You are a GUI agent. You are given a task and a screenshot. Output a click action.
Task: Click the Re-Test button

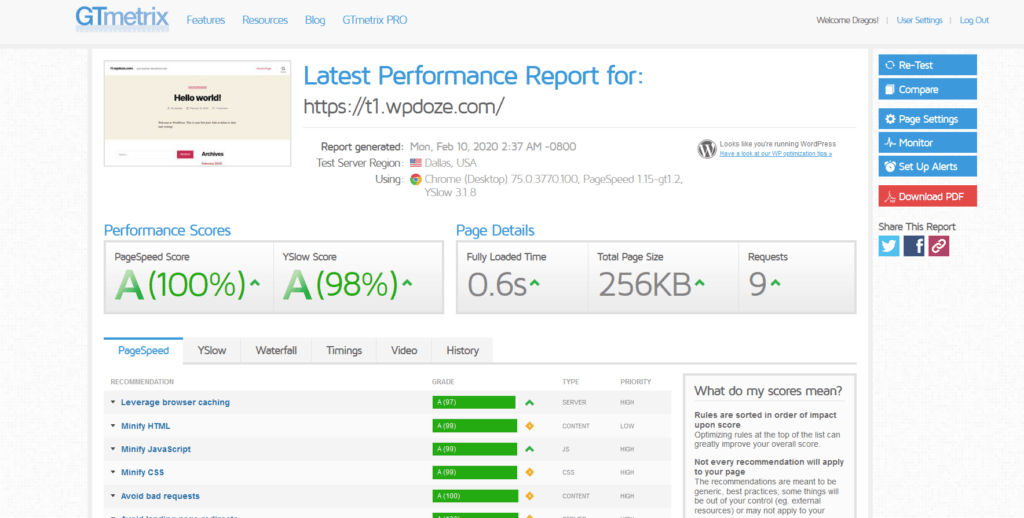(927, 65)
